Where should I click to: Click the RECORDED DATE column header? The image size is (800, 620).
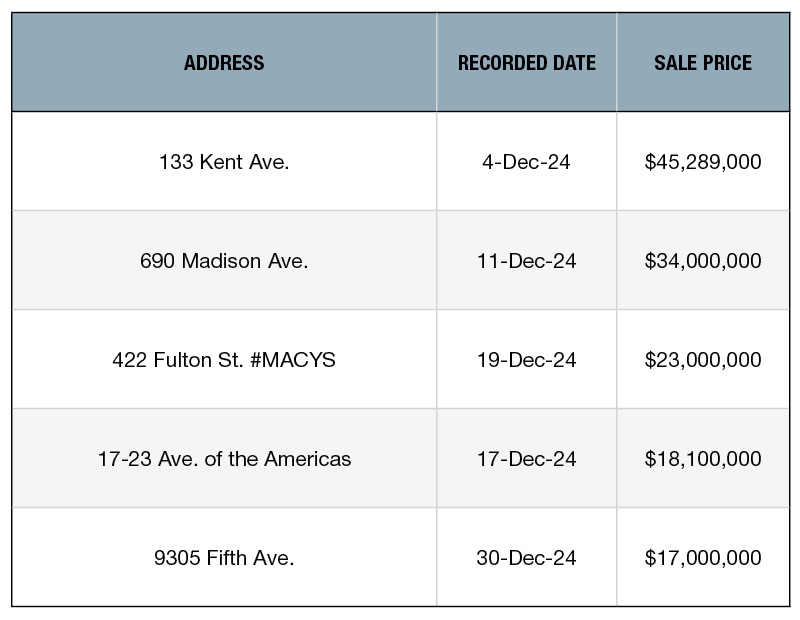[x=527, y=62]
